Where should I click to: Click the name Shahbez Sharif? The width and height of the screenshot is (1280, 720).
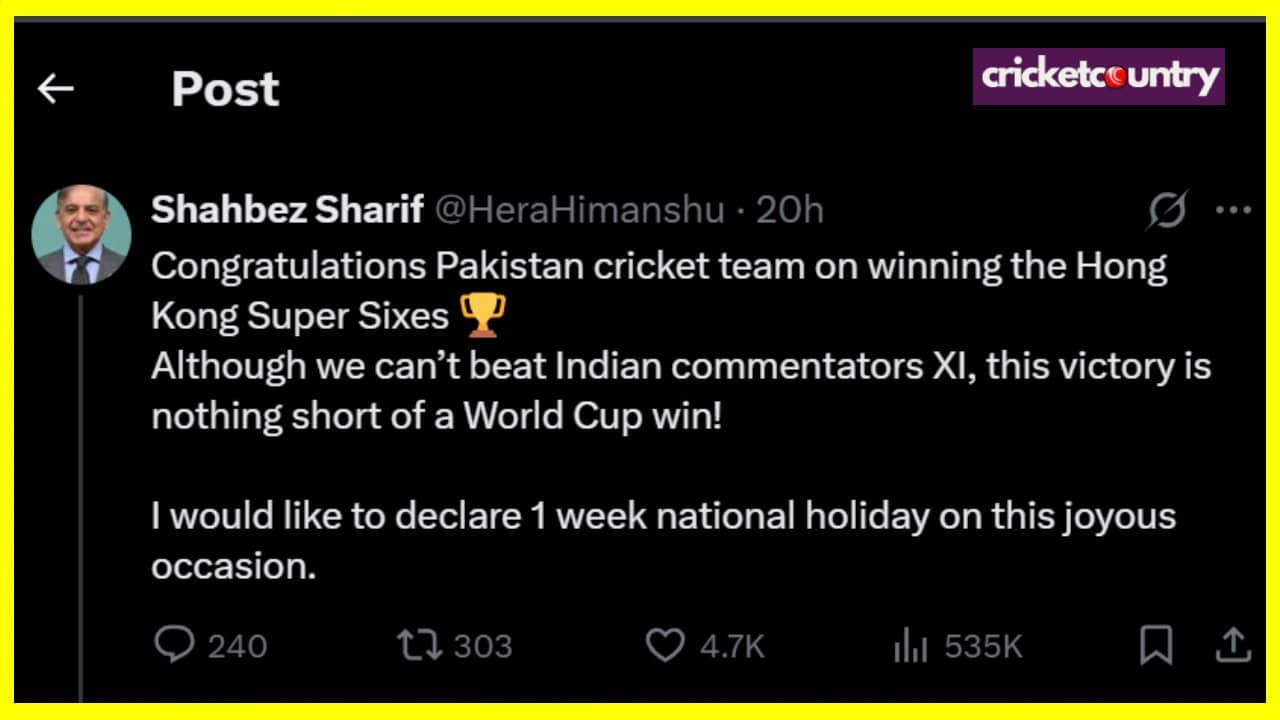288,210
